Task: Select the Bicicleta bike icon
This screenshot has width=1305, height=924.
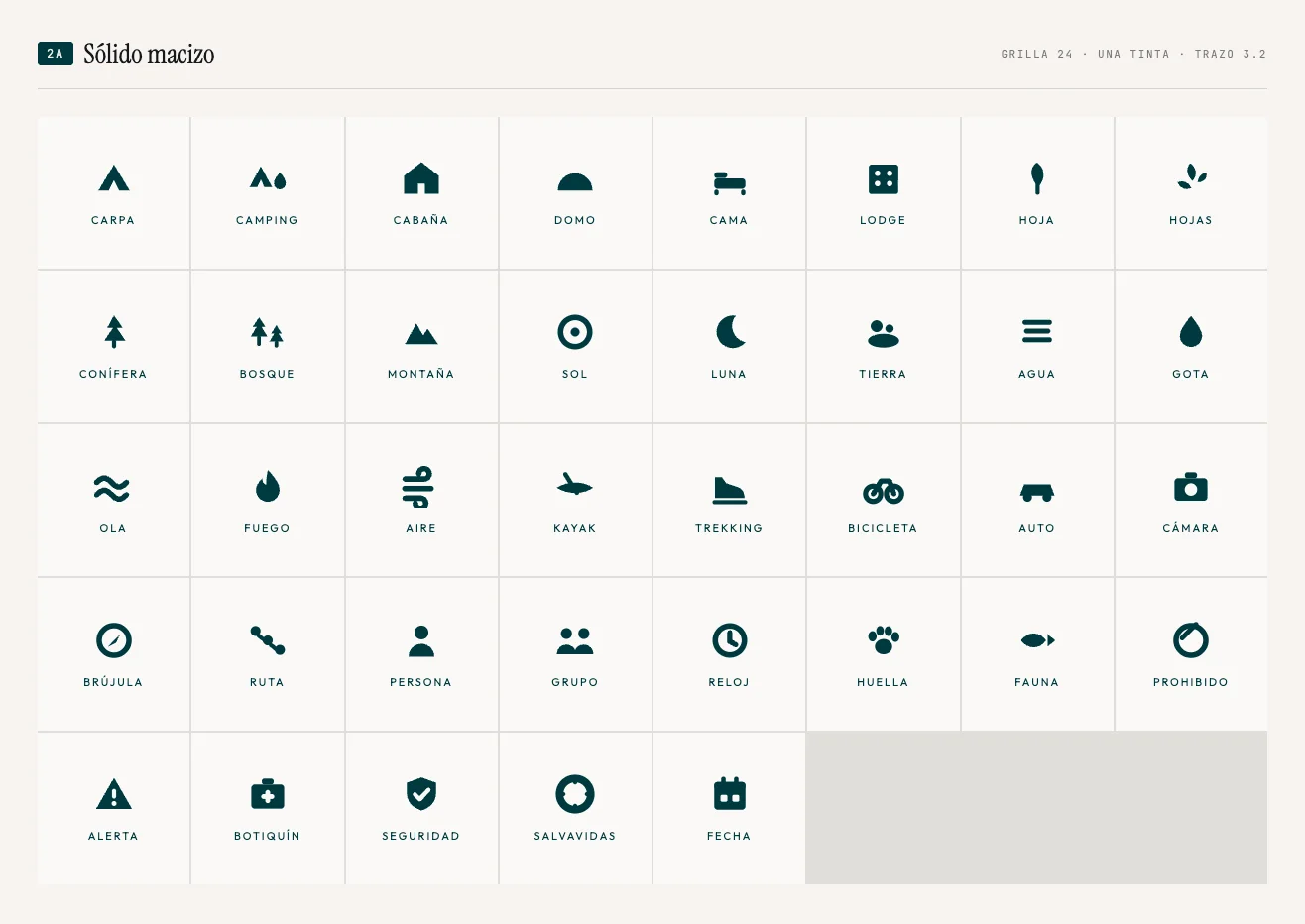Action: 884,491
